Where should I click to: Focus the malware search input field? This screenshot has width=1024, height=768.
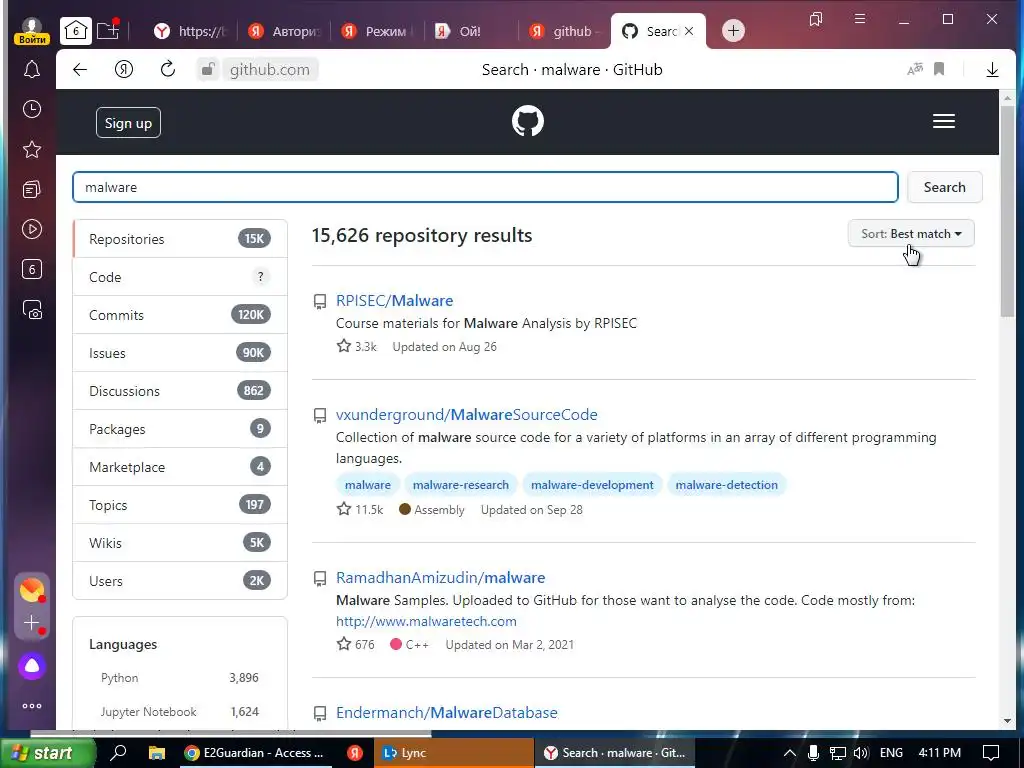485,187
